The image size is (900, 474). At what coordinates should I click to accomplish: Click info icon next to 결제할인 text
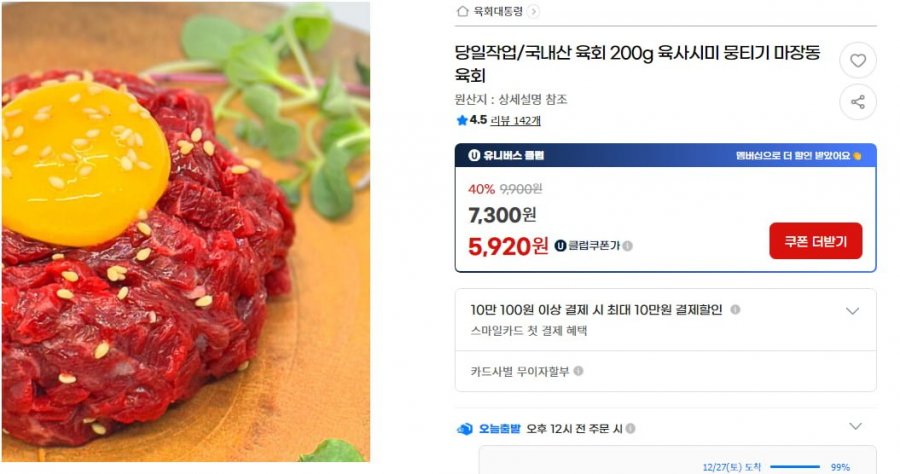pyautogui.click(x=735, y=309)
